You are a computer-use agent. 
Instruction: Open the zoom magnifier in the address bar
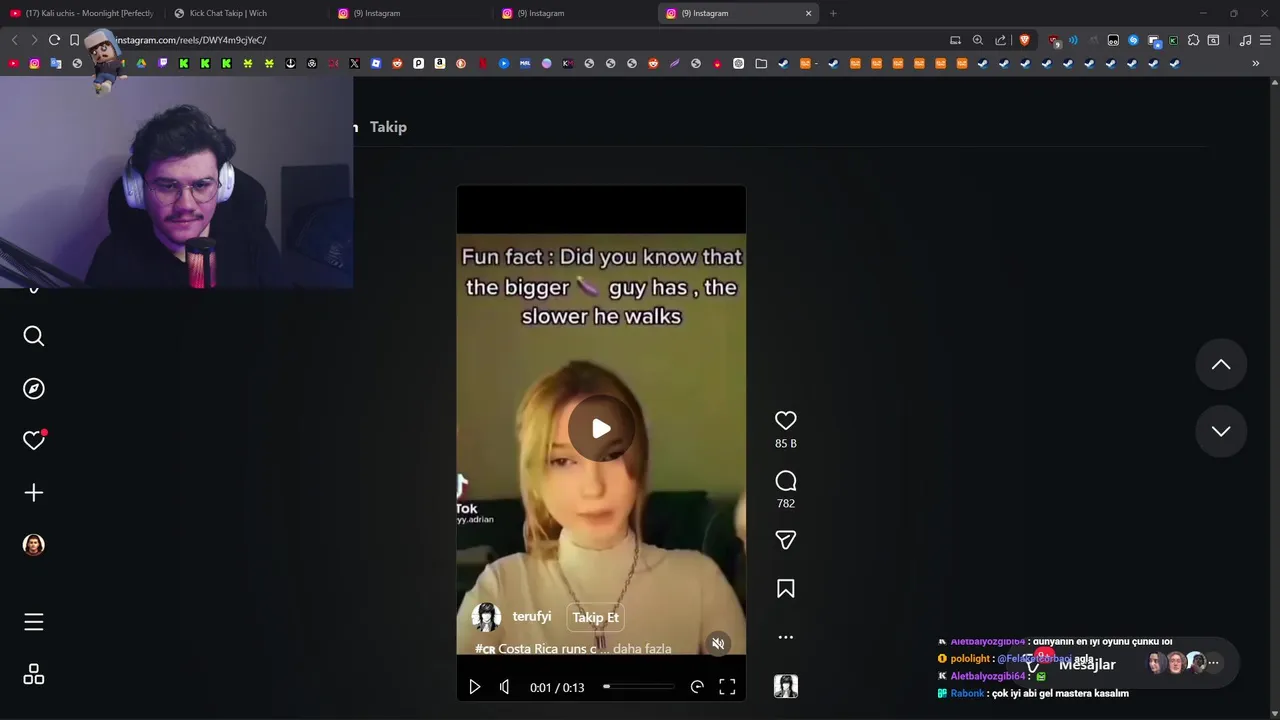[978, 40]
